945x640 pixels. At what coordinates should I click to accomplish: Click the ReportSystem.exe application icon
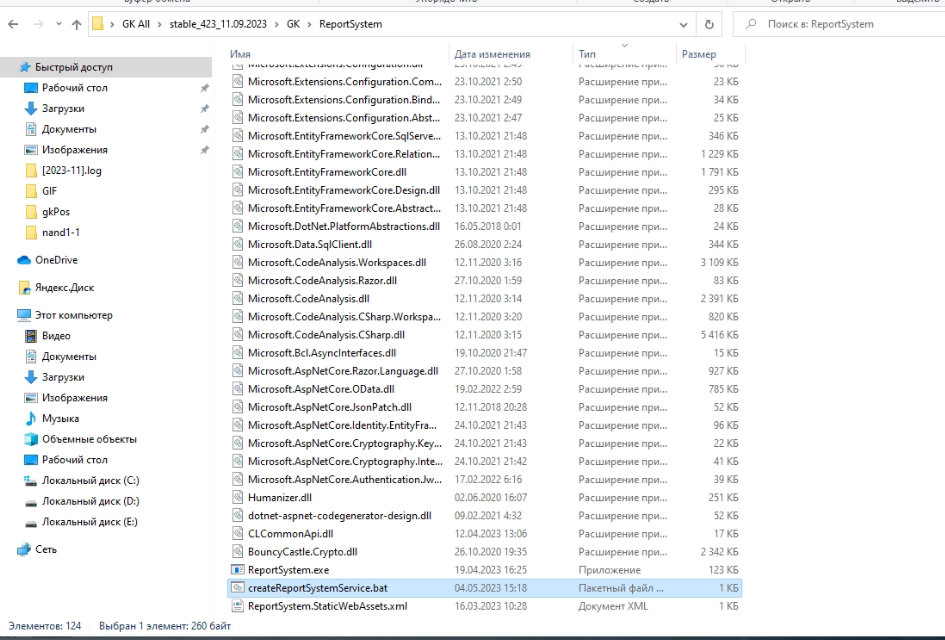pyautogui.click(x=237, y=570)
